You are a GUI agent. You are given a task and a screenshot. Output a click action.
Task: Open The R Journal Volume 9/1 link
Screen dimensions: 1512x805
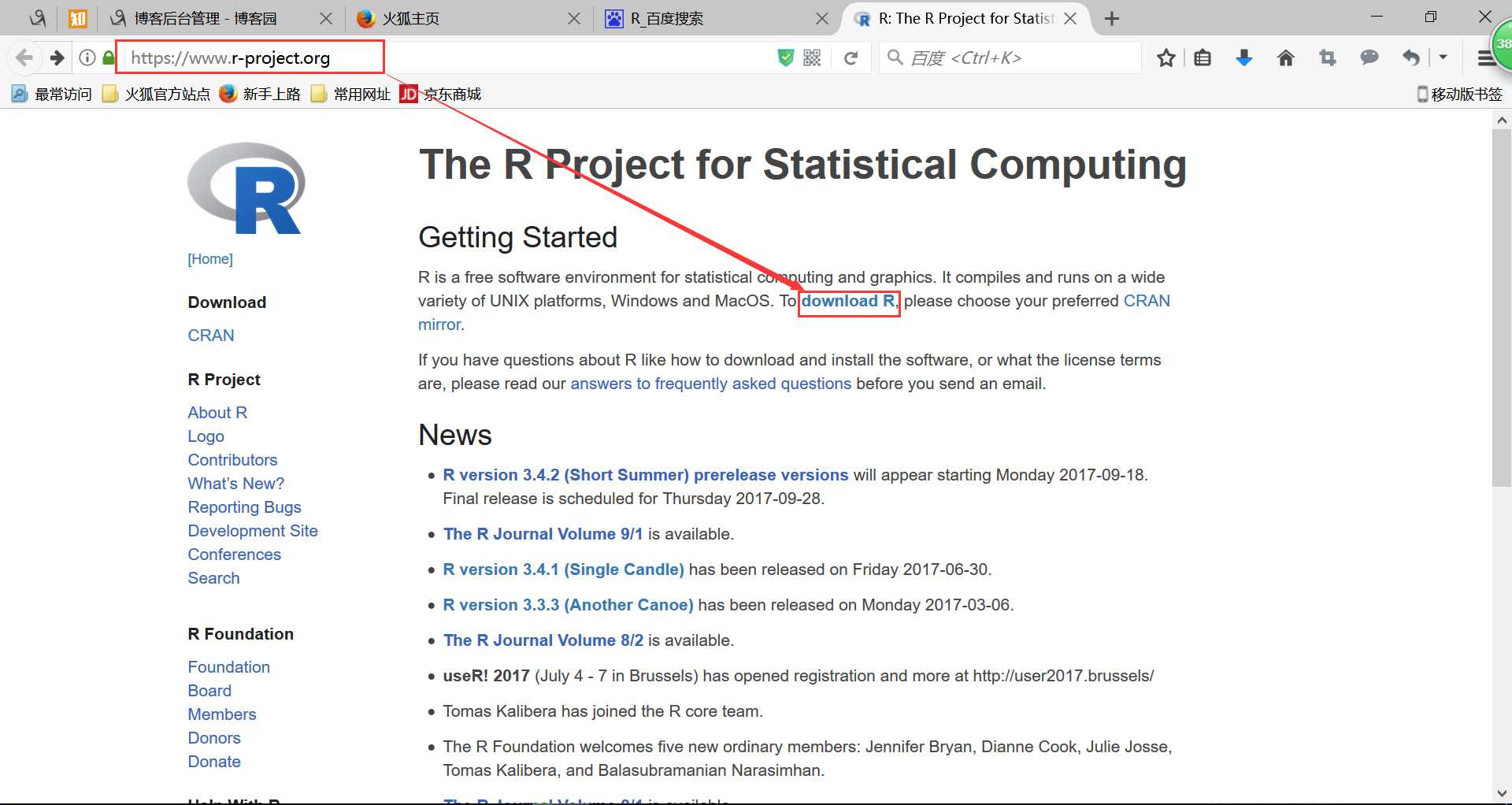pyautogui.click(x=543, y=534)
